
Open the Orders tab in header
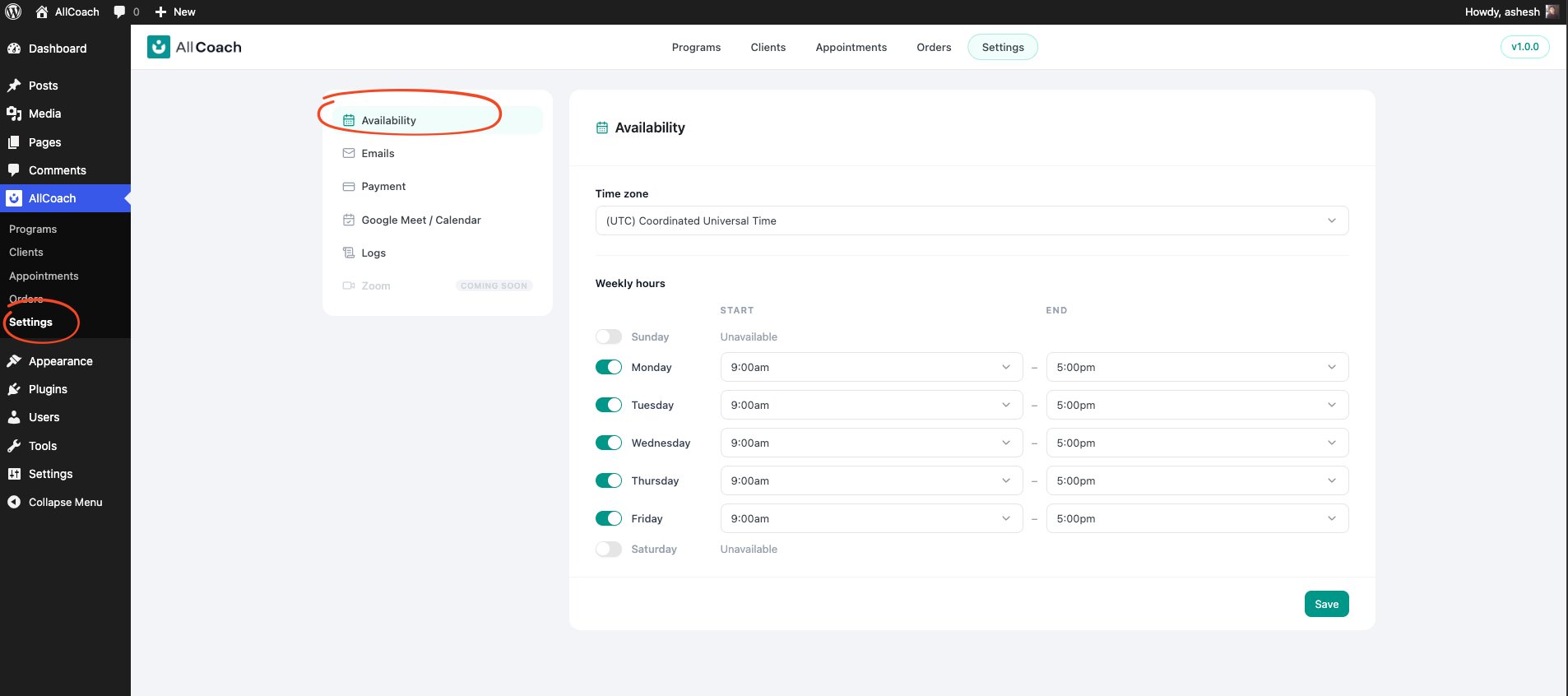pos(934,47)
